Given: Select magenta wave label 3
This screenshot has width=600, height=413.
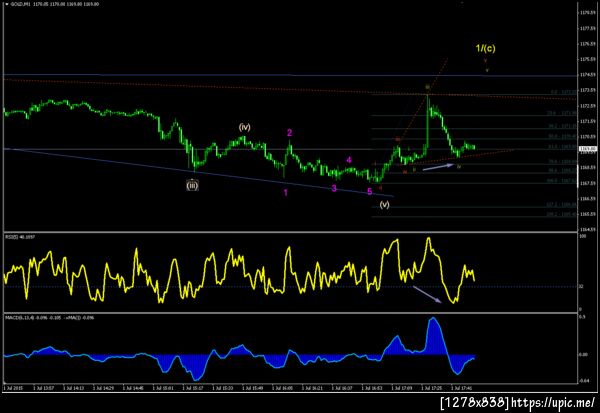Looking at the screenshot, I should 334,188.
